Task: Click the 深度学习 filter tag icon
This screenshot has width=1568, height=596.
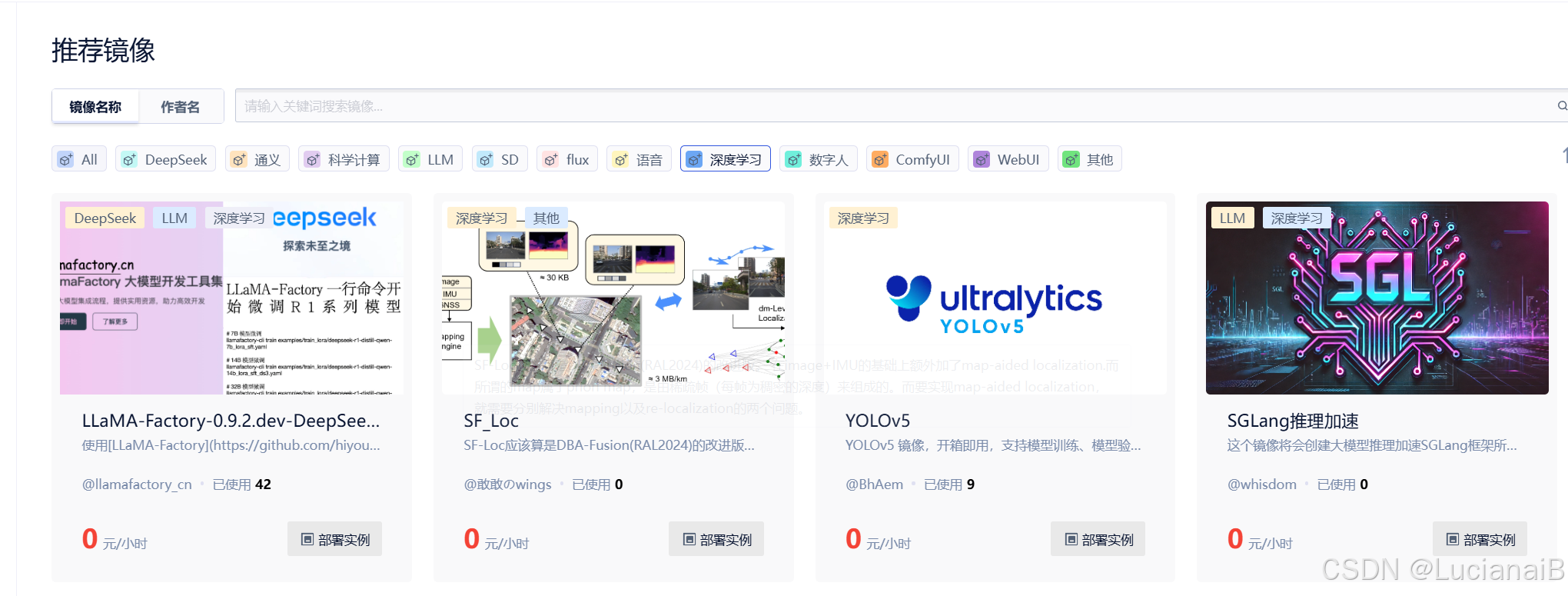Action: pos(694,159)
